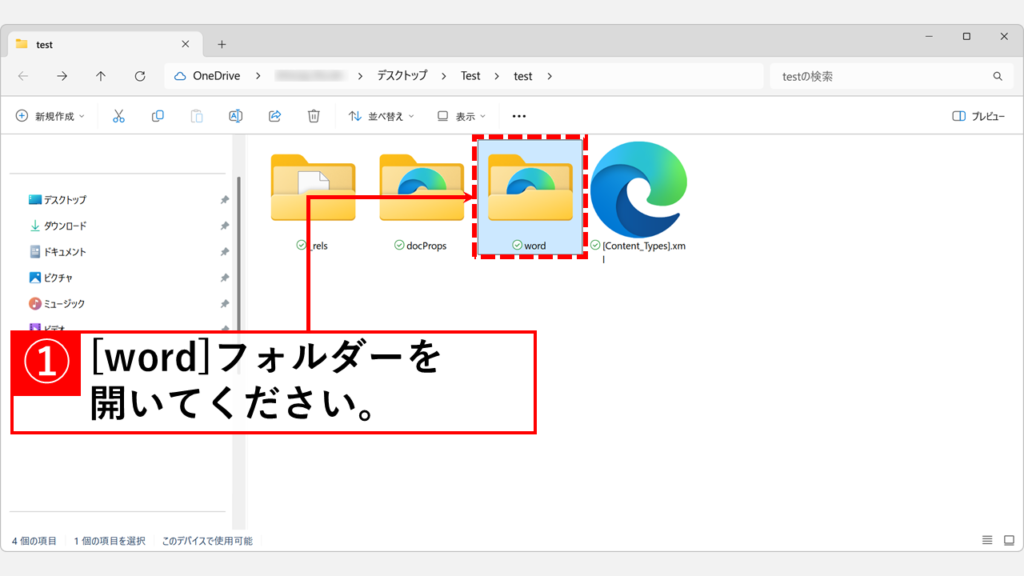This screenshot has height=576, width=1024.
Task: Click the blurred user folder breadcrumb
Action: pos(310,76)
